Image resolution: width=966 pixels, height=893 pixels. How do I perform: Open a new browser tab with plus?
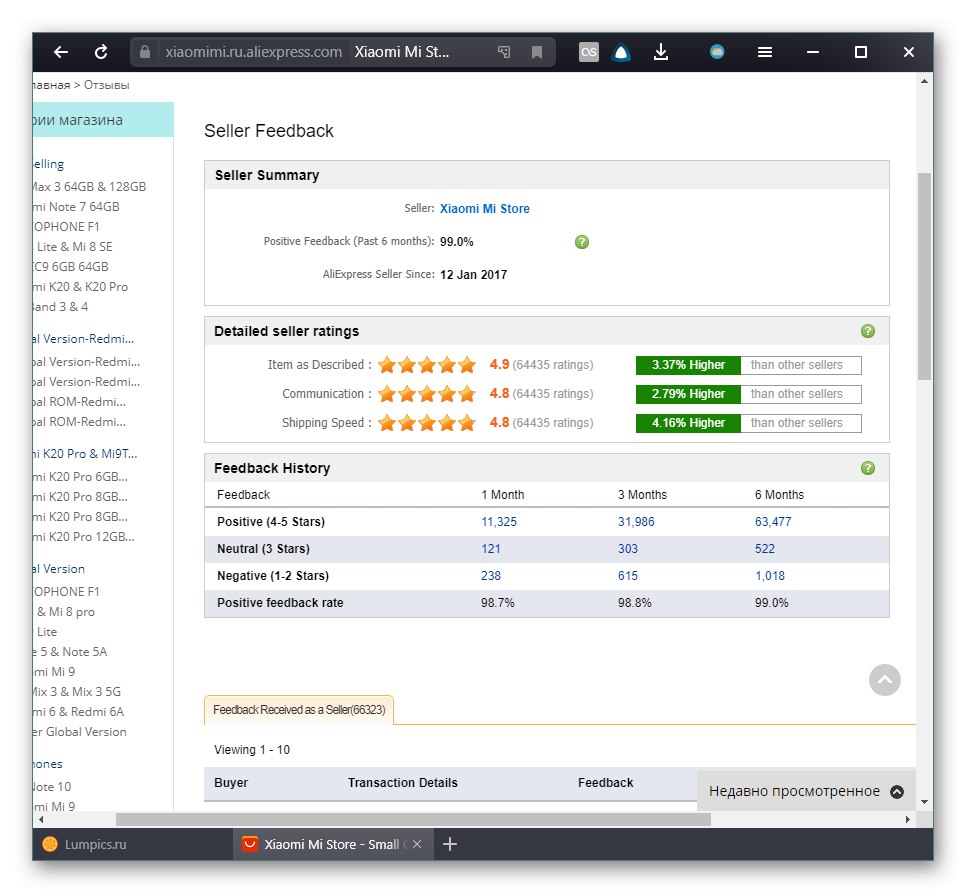coord(450,844)
